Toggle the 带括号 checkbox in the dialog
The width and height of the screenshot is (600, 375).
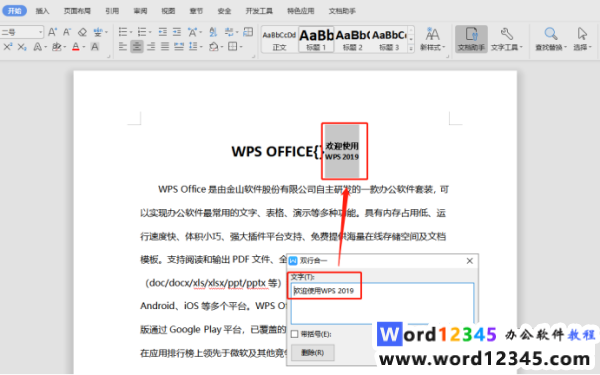tap(295, 334)
